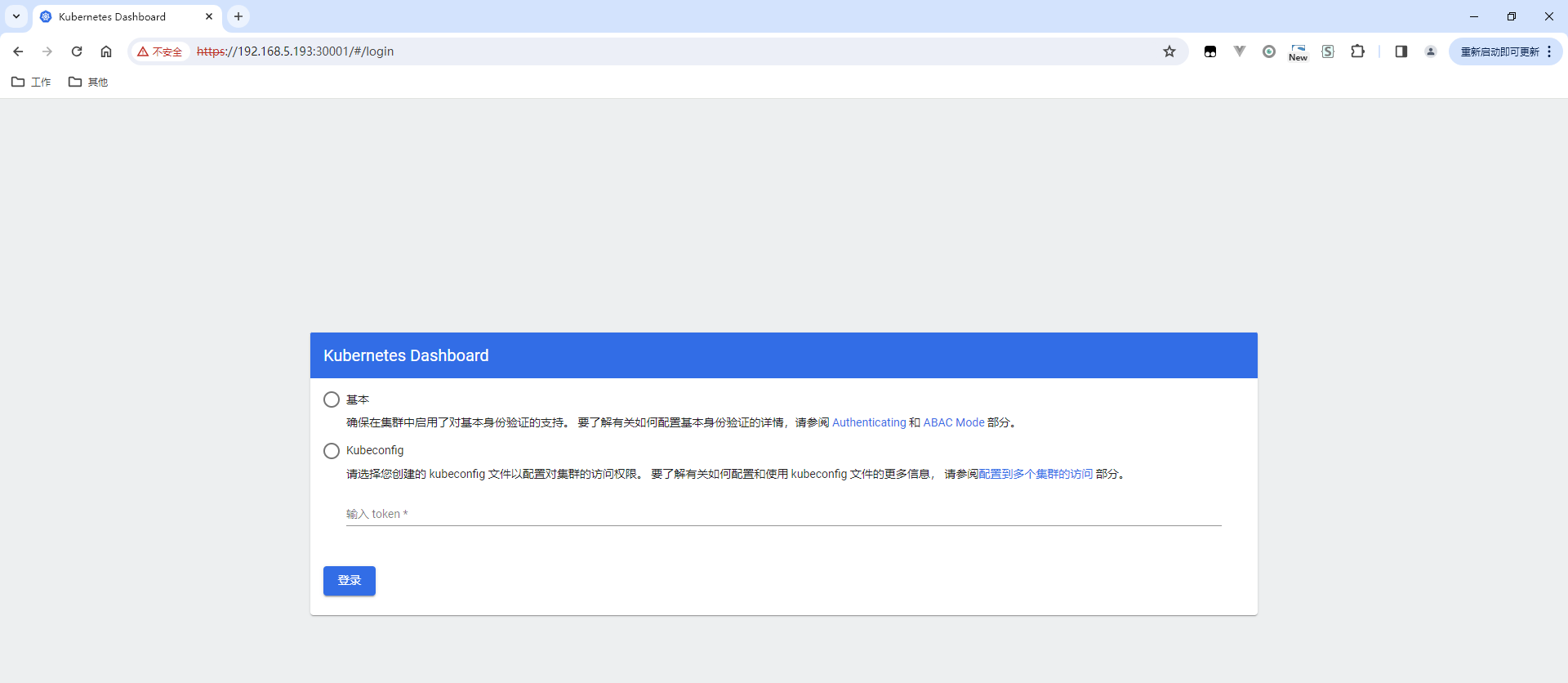1568x683 pixels.
Task: Minimize the browser window
Action: tap(1474, 16)
